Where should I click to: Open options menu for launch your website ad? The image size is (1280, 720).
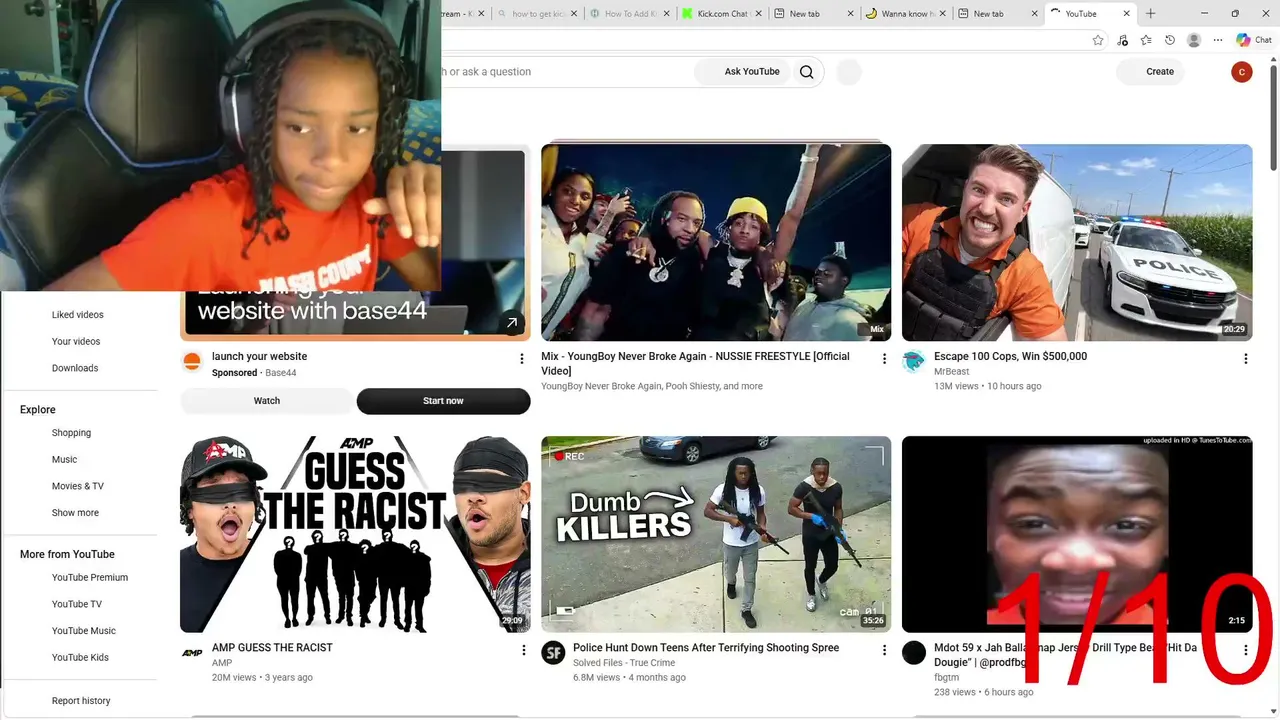[x=521, y=359]
